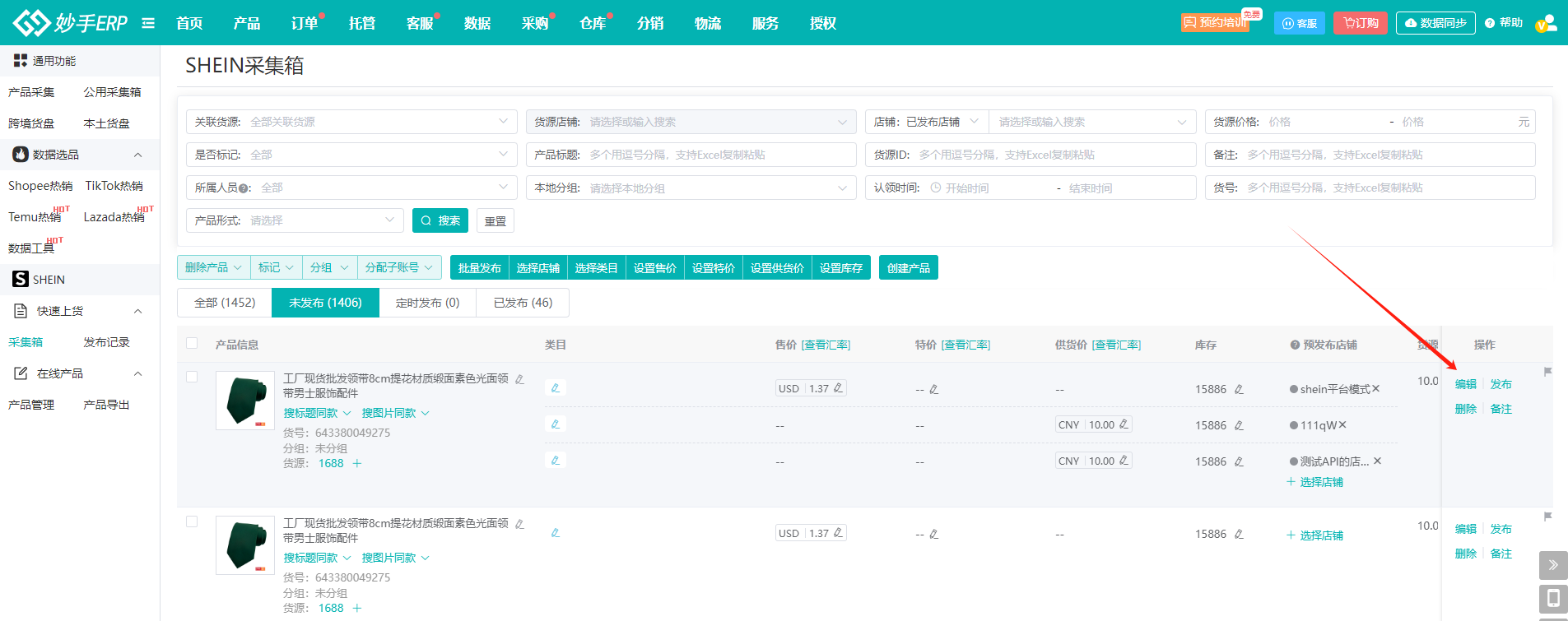Click the flag mark icon of second product
The width and height of the screenshot is (1568, 621).
tap(1547, 517)
